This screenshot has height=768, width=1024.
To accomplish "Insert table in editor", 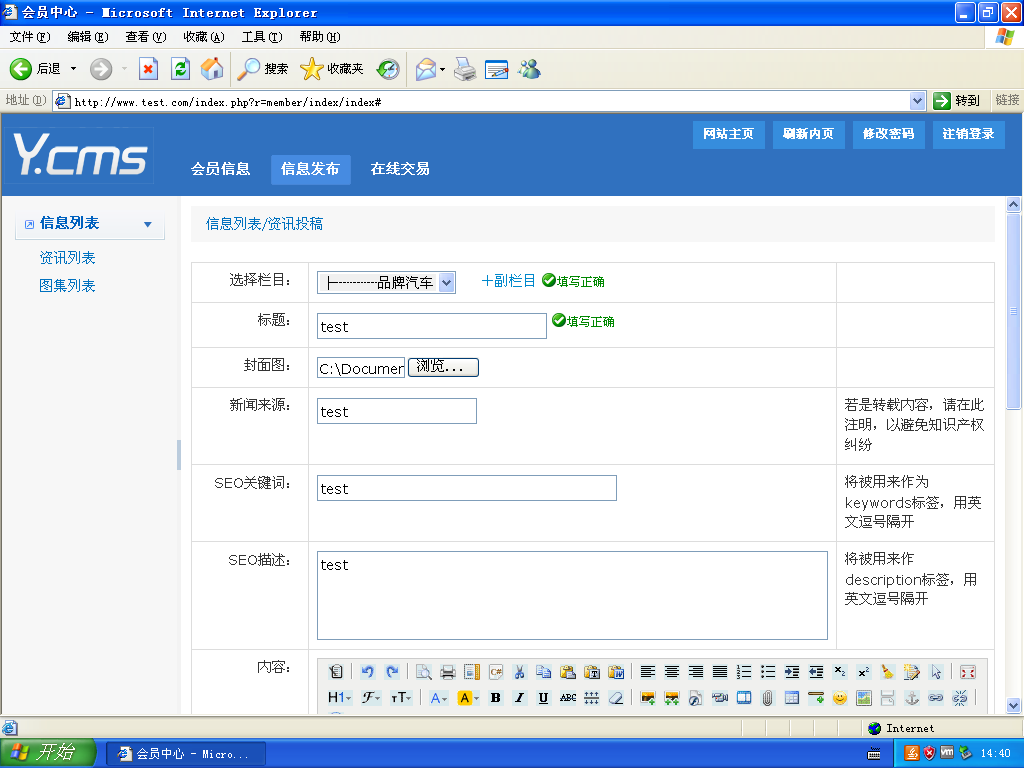I will [x=792, y=697].
